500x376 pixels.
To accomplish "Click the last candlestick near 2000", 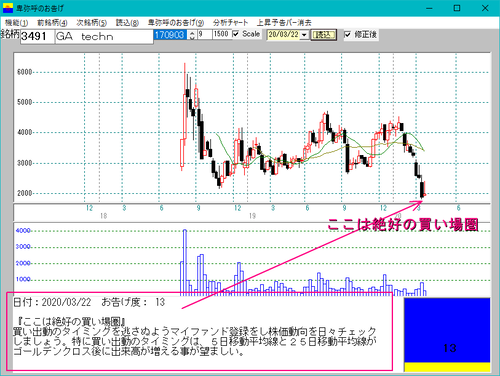I will coord(424,188).
